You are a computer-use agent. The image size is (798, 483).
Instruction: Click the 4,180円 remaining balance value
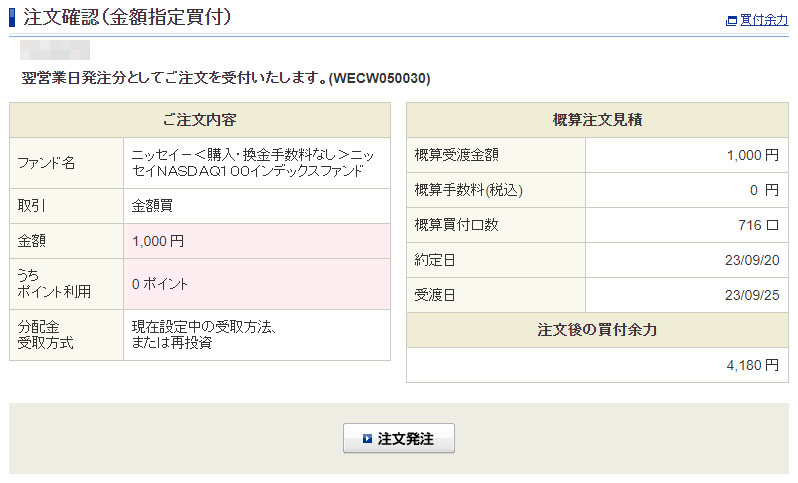(x=752, y=365)
